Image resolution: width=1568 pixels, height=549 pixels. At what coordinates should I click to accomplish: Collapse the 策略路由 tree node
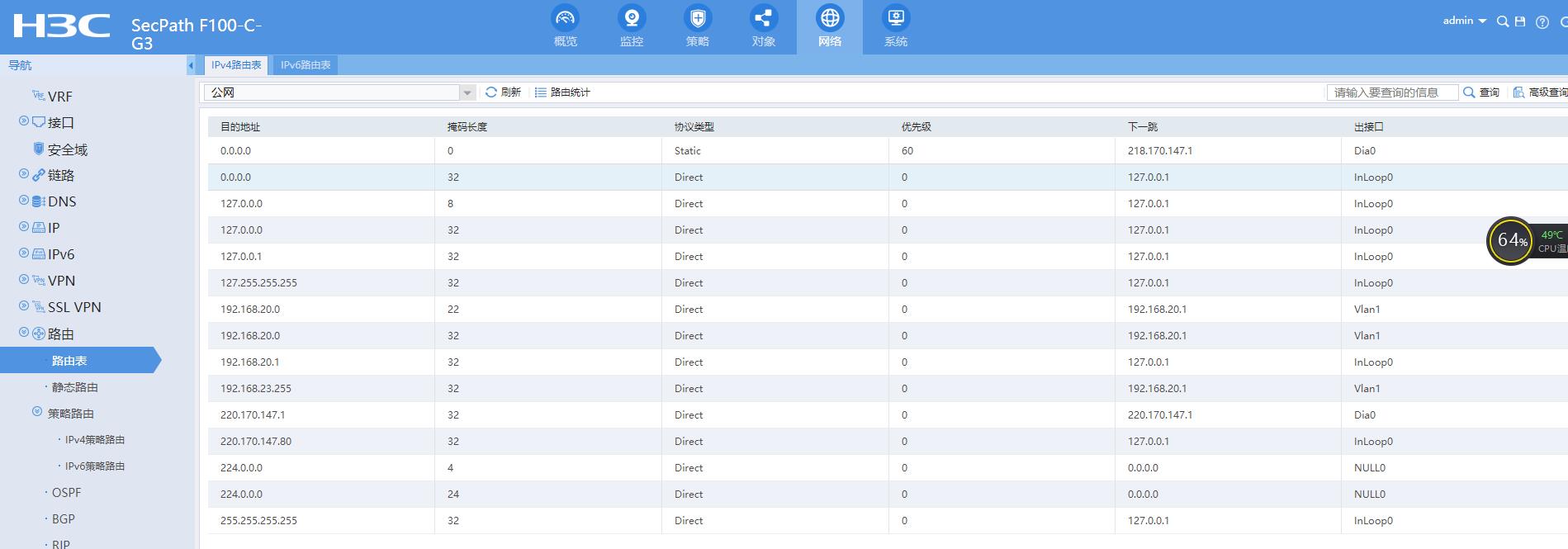(37, 412)
